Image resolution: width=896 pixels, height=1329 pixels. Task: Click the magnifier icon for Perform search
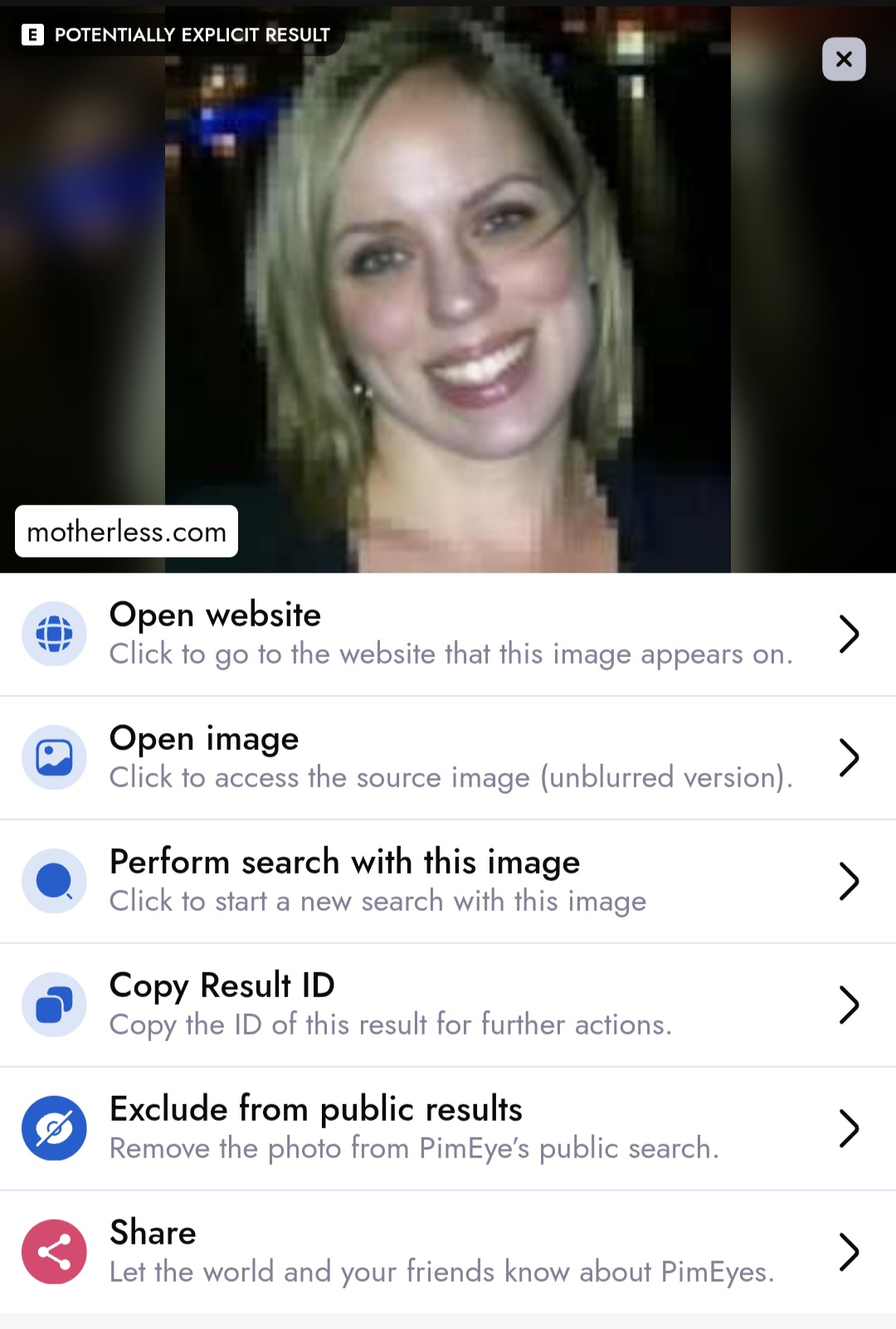[54, 881]
